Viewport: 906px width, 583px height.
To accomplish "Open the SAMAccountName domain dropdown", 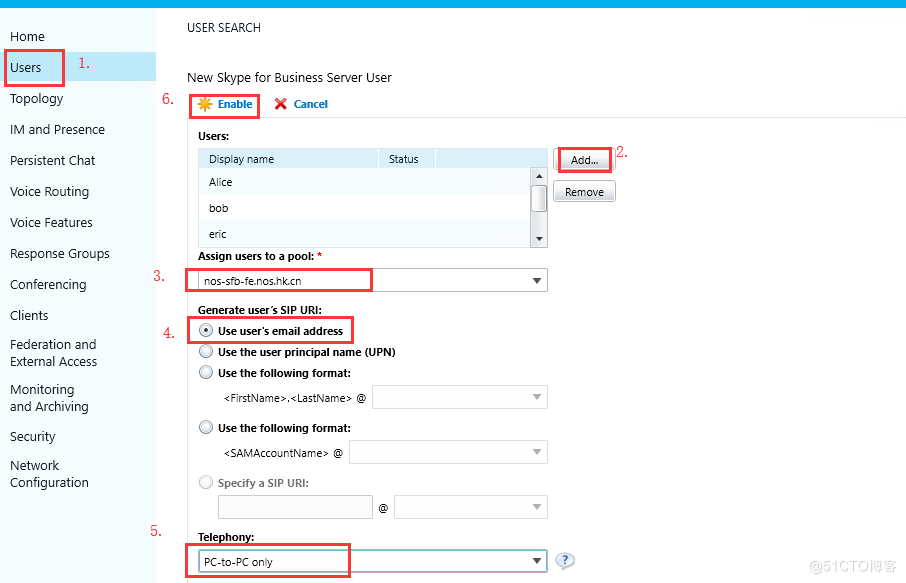I will [448, 452].
